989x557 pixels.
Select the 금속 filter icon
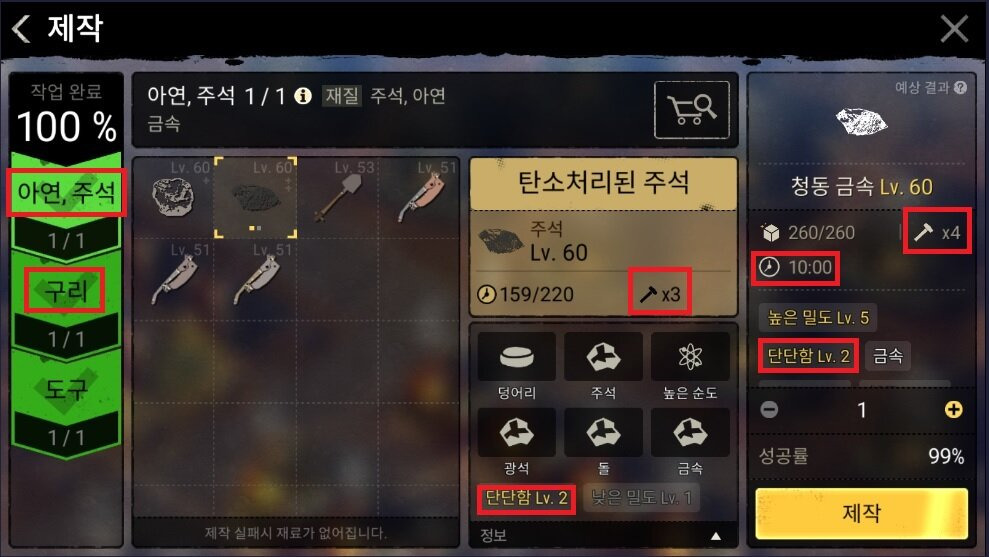coord(690,433)
